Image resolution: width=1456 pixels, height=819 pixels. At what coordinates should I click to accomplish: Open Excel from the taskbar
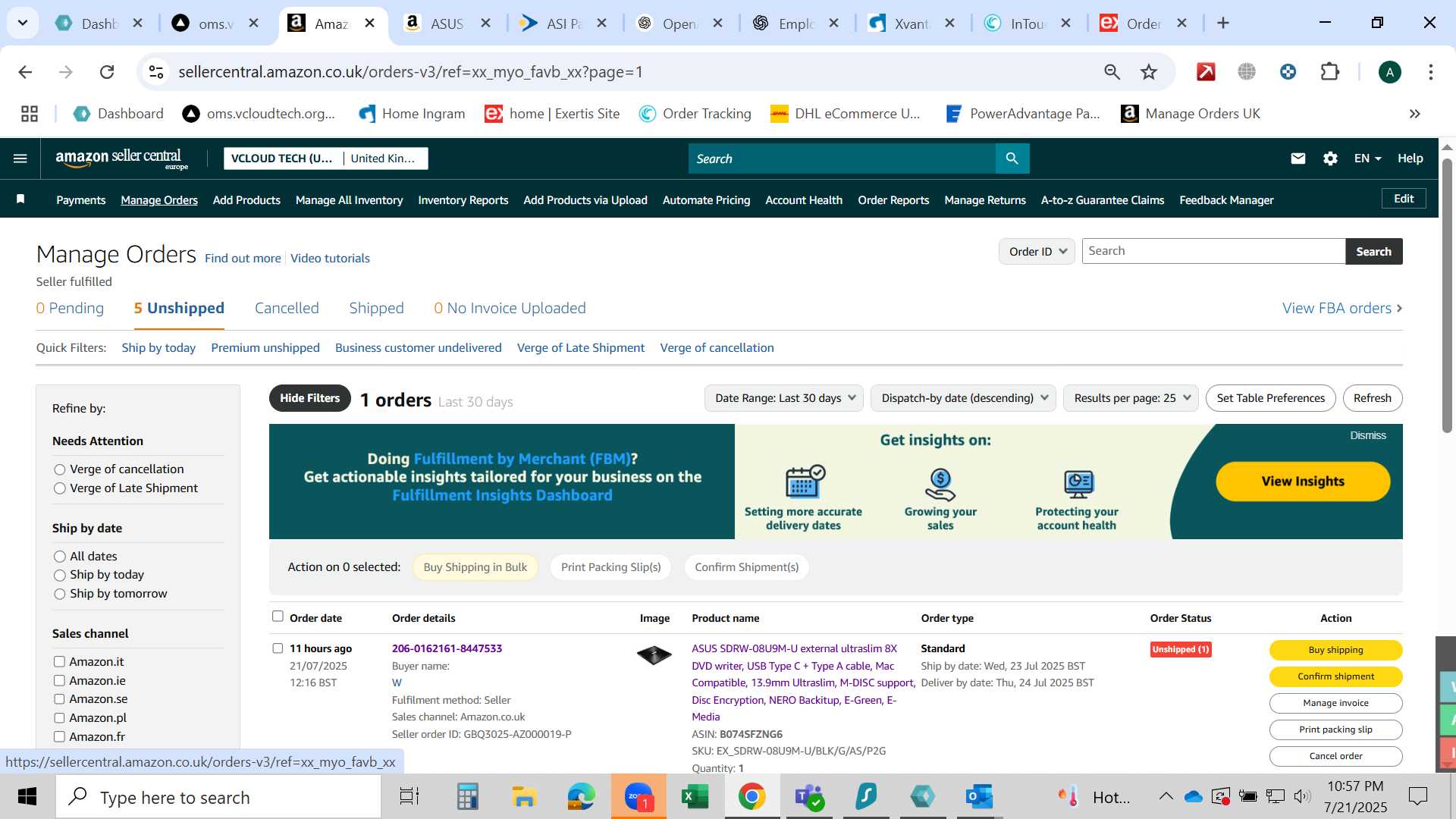click(695, 796)
